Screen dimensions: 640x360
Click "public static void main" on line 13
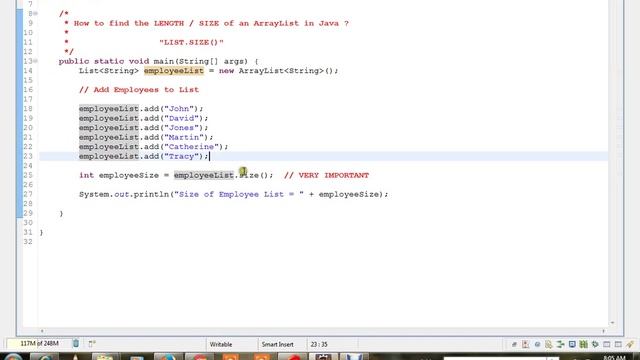116,61
